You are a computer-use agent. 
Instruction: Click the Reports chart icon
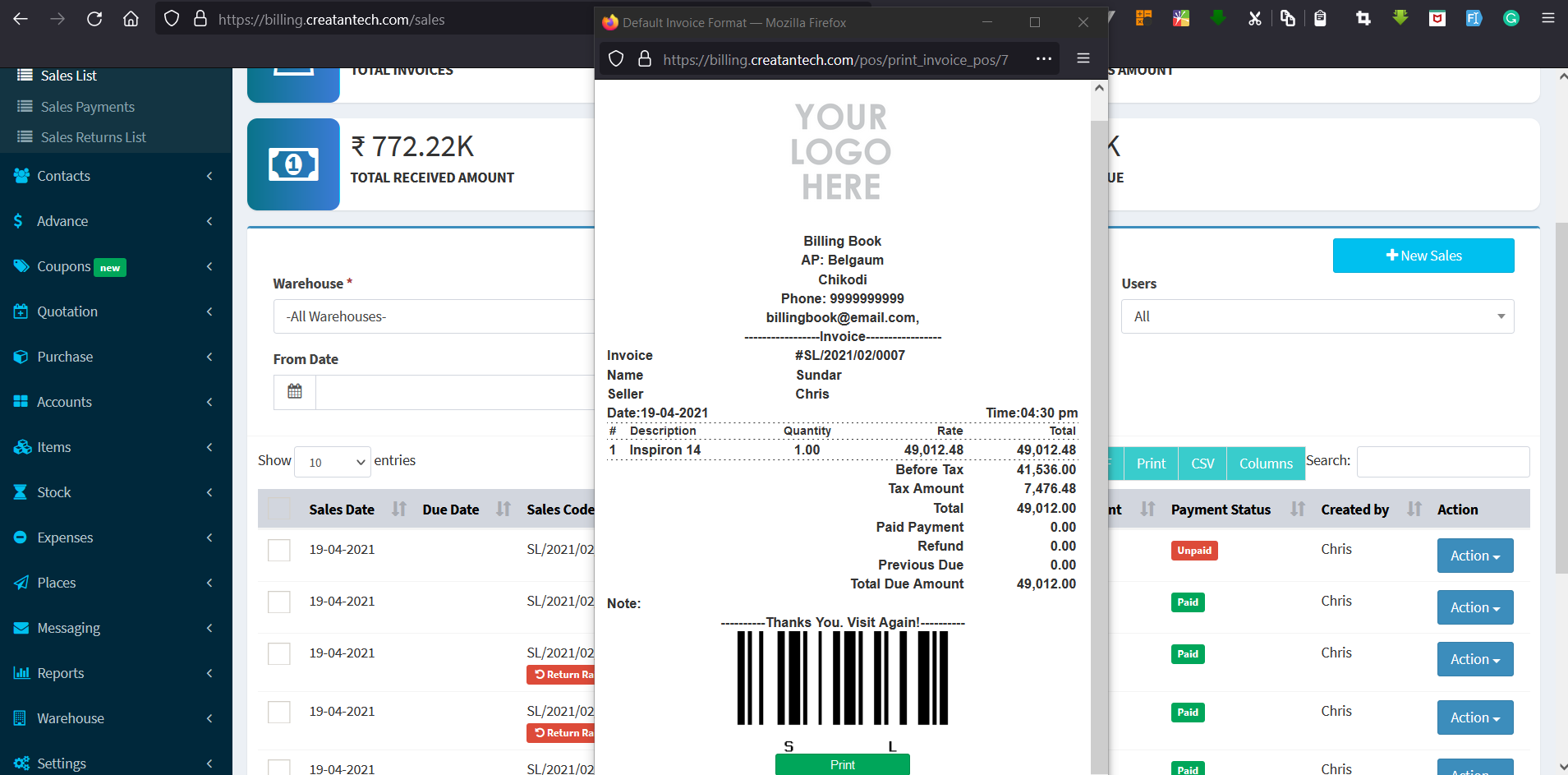tap(21, 673)
